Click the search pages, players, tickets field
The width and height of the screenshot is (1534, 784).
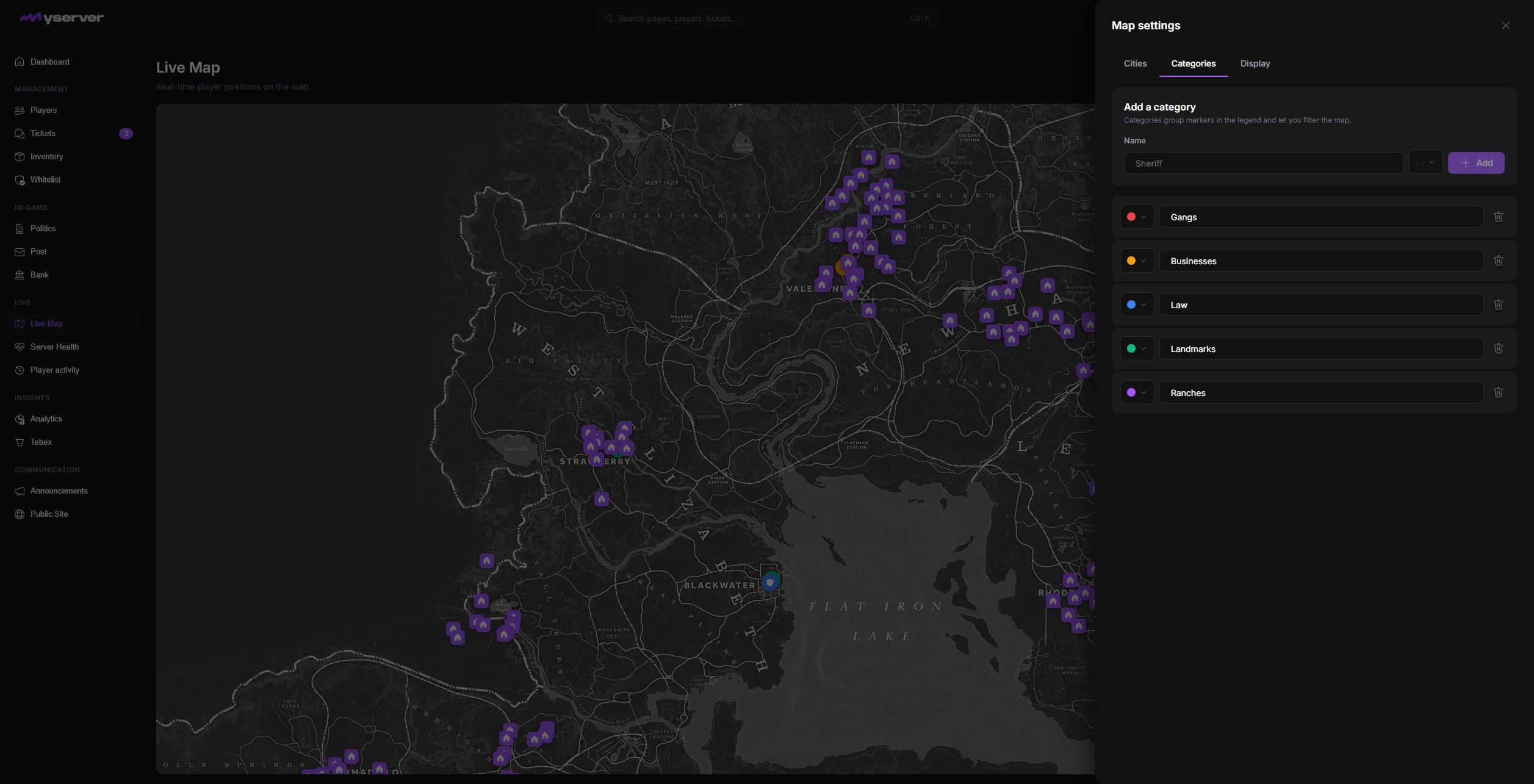pyautogui.click(x=766, y=18)
